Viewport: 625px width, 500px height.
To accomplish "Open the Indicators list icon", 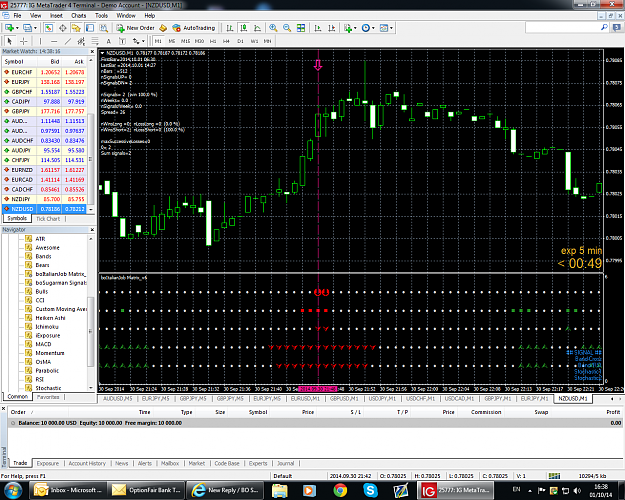I will (x=348, y=28).
